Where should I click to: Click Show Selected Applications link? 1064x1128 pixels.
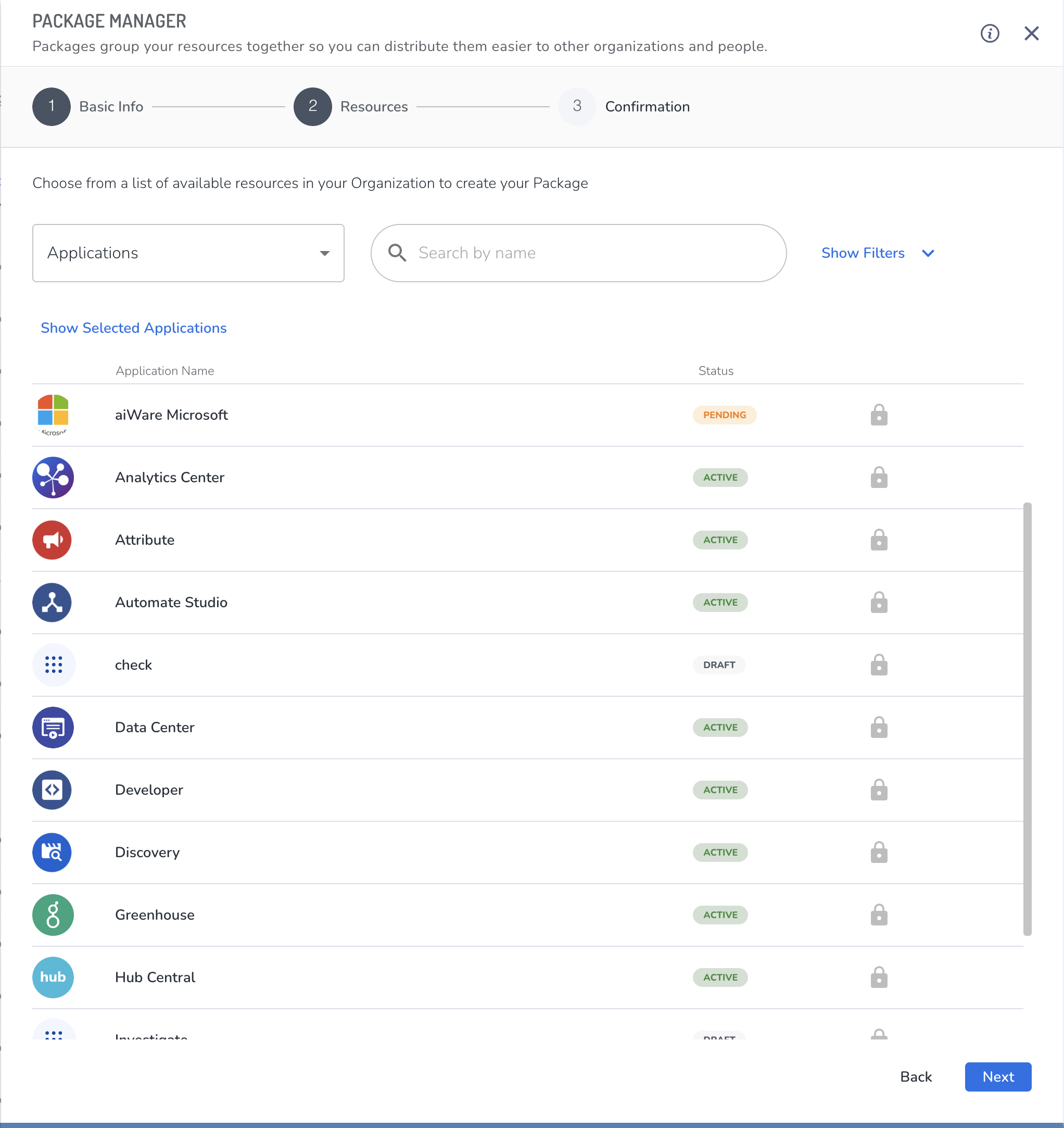pos(133,328)
